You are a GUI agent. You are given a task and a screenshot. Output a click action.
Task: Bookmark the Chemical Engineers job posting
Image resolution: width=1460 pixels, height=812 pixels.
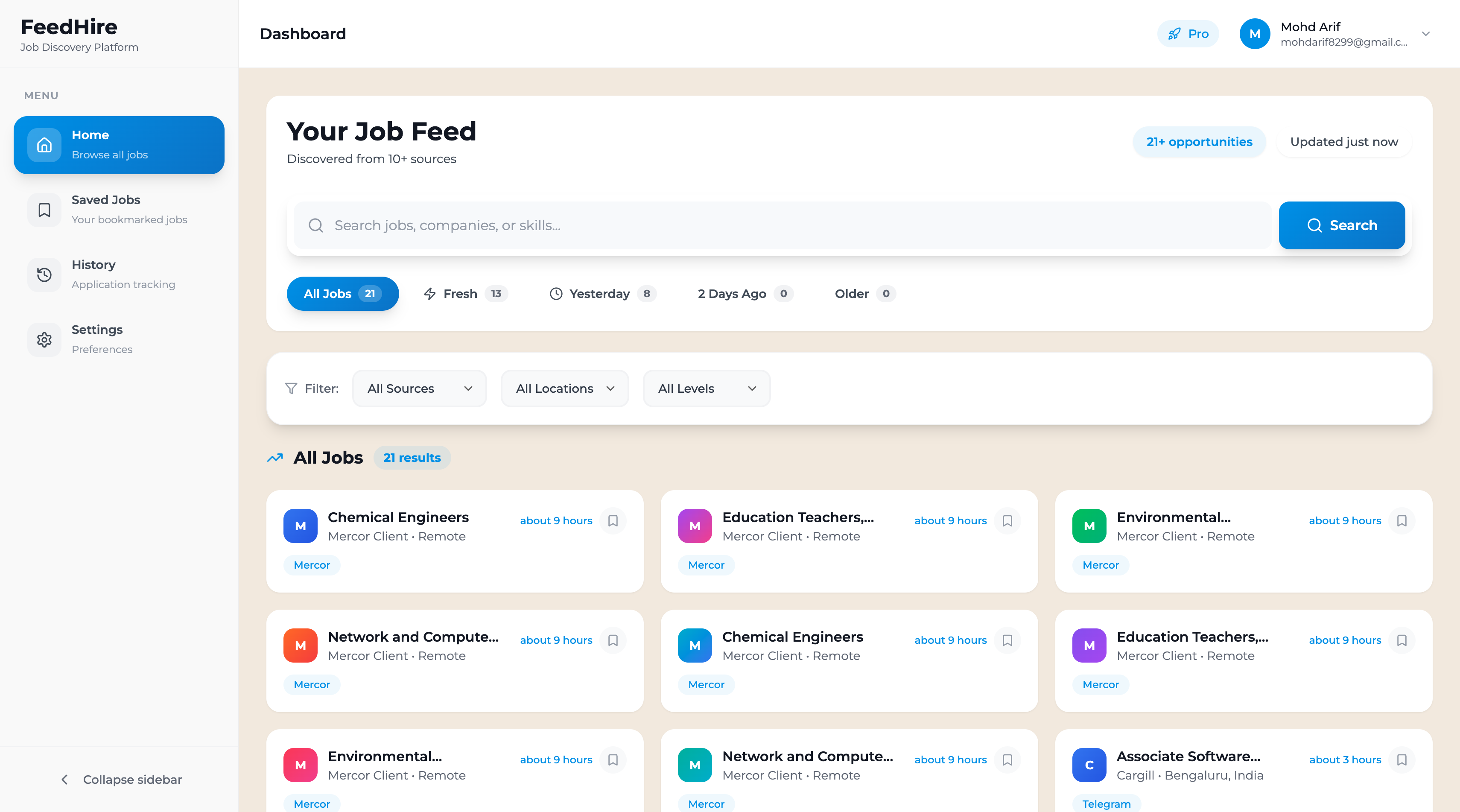pos(613,520)
